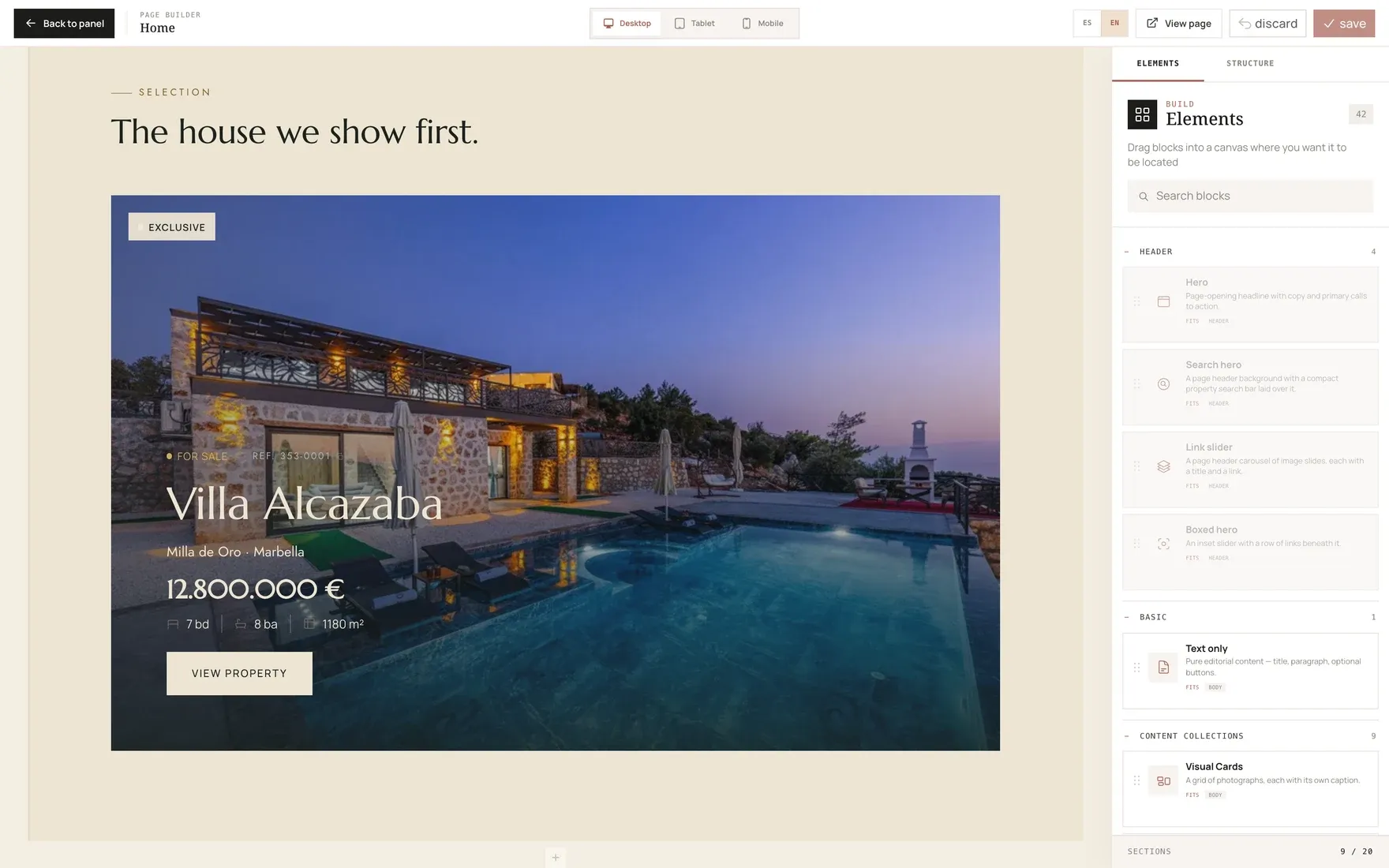Screen dimensions: 1389x868
Task: Click the SECTIONS 9 / 20 counter
Action: [x=1250, y=851]
